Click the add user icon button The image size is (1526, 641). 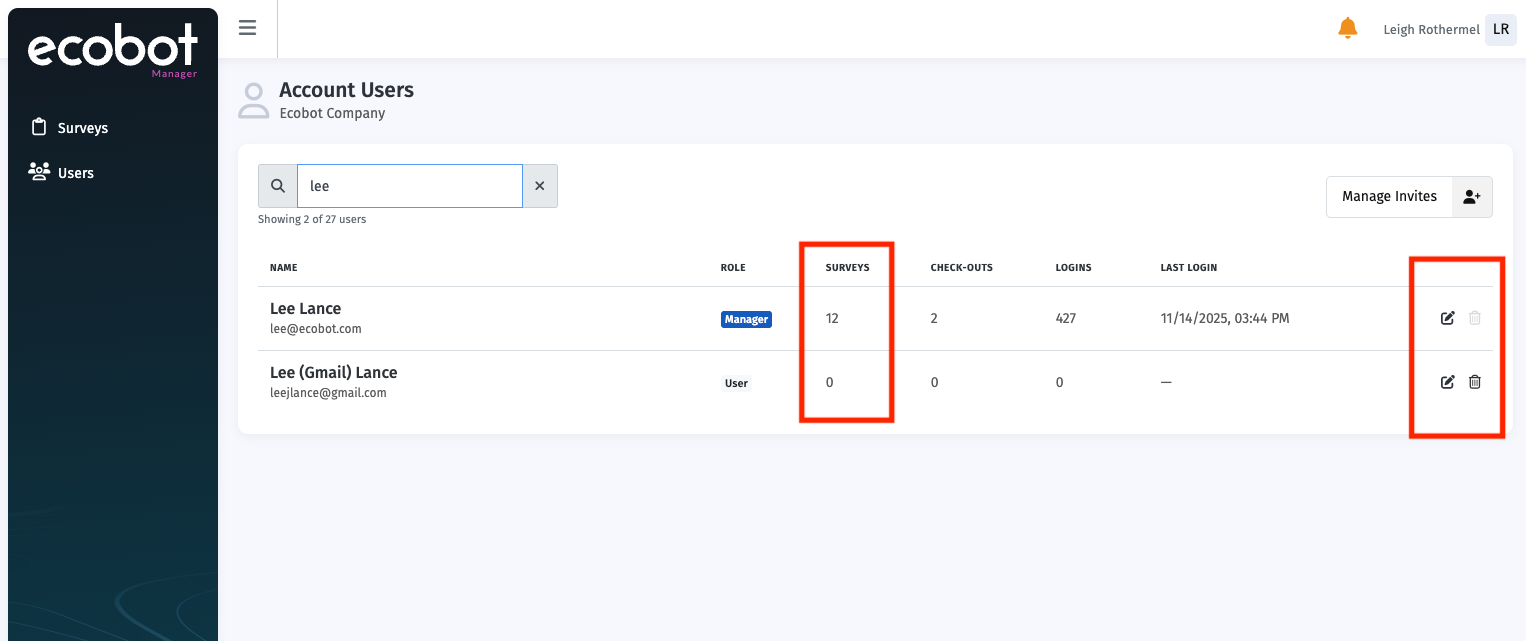[x=1471, y=197]
